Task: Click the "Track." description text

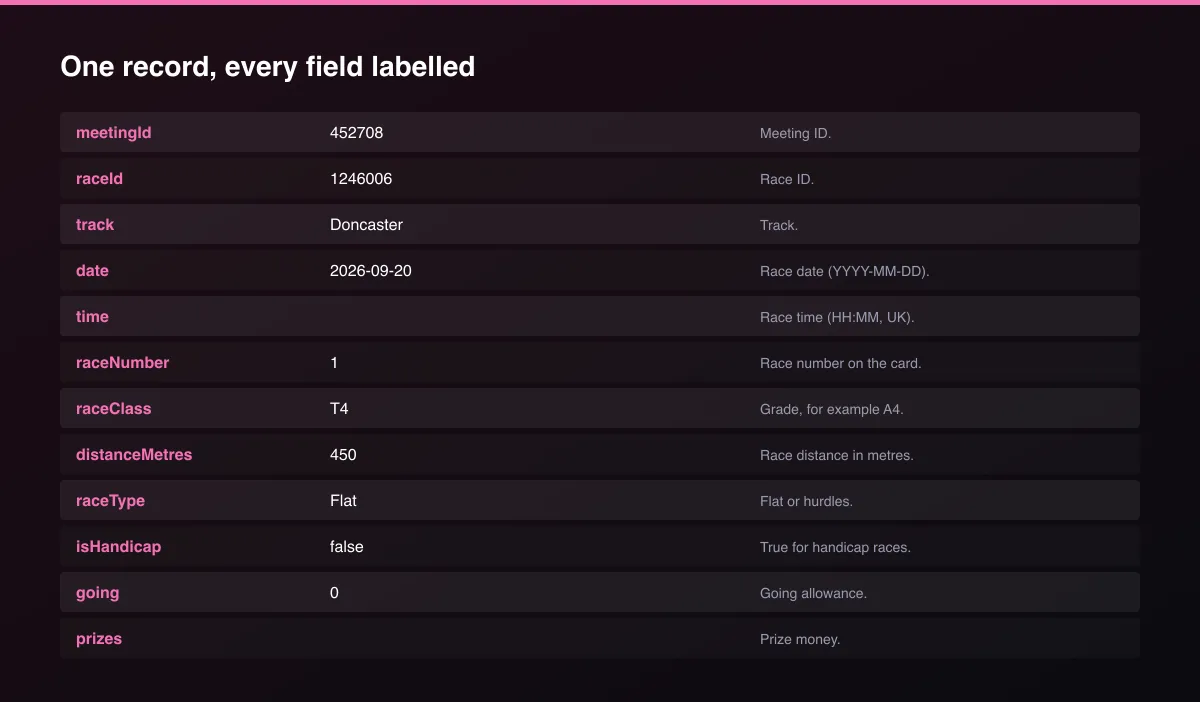Action: point(779,225)
